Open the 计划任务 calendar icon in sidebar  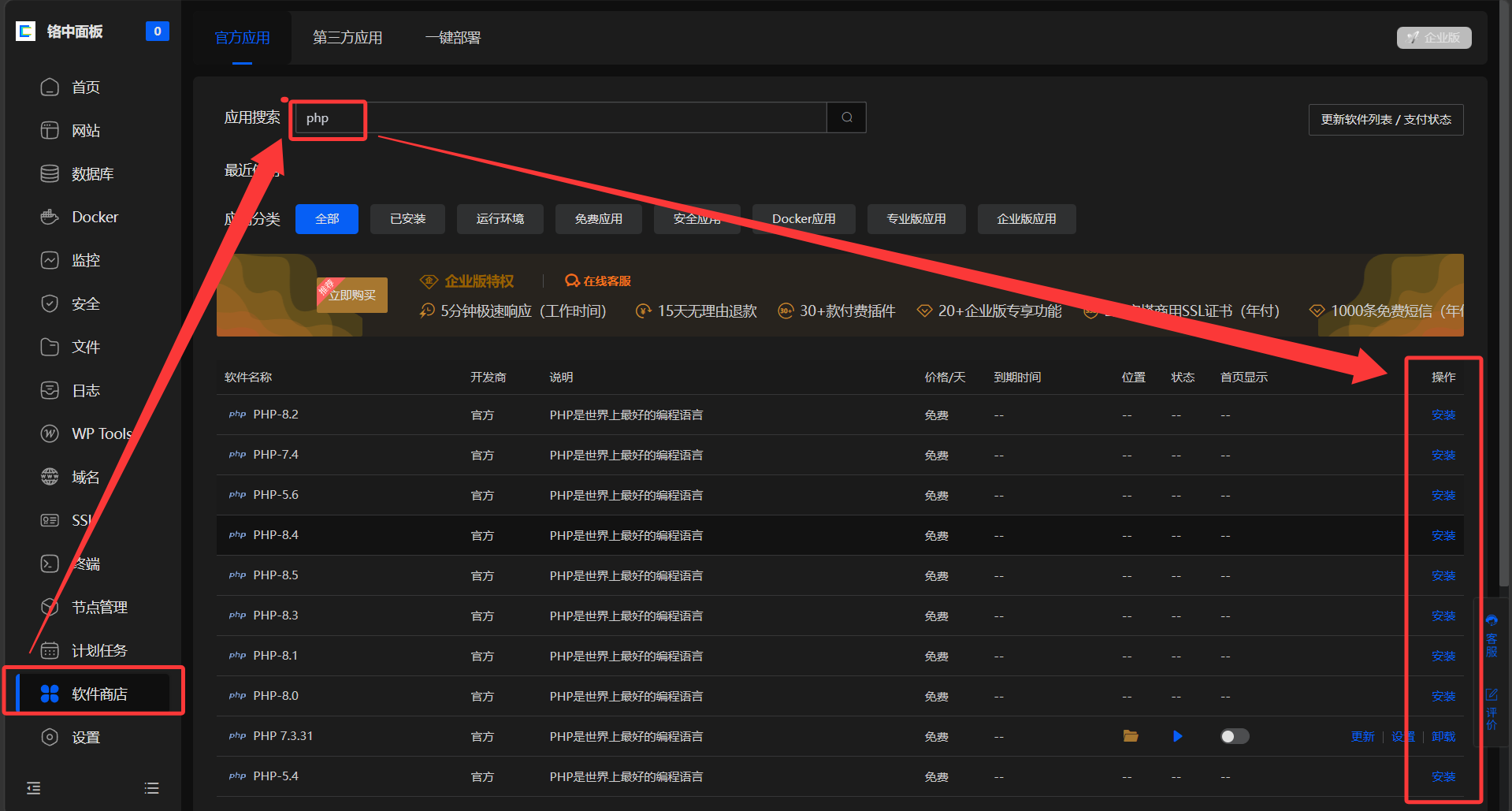(50, 650)
